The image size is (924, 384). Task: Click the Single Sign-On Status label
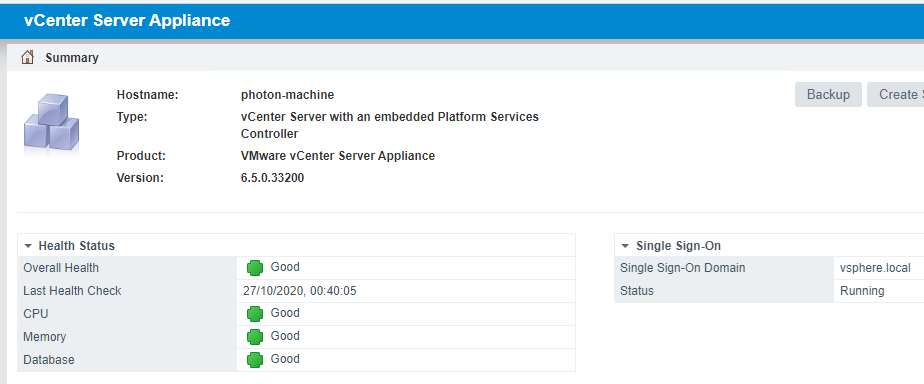(636, 291)
